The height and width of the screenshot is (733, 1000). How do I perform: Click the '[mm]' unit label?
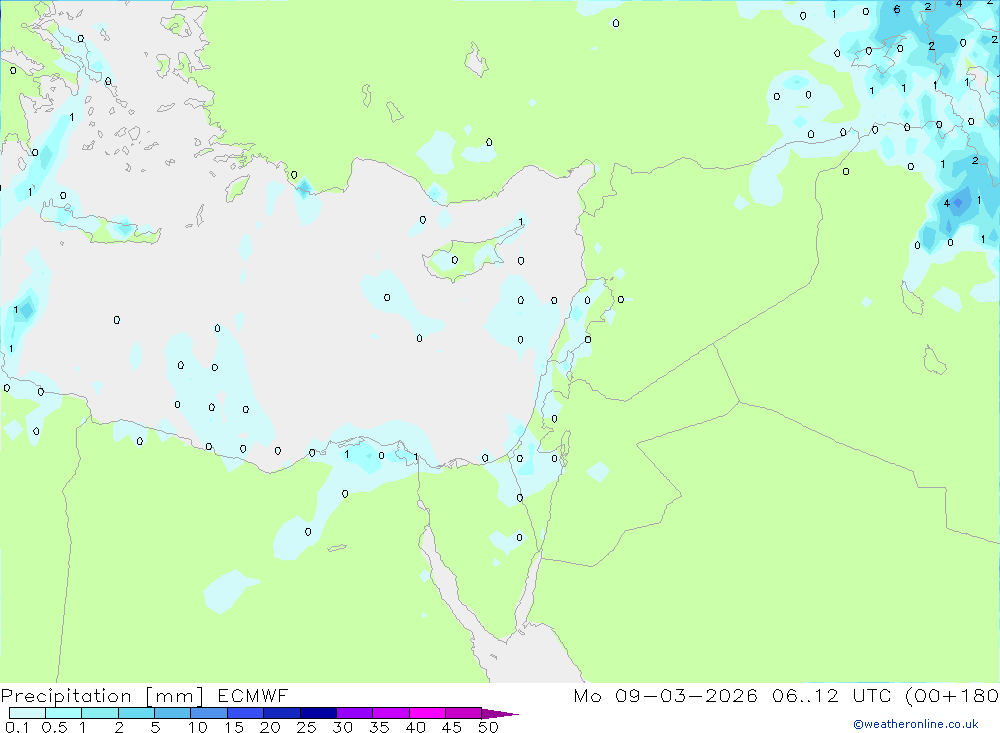[x=174, y=696]
